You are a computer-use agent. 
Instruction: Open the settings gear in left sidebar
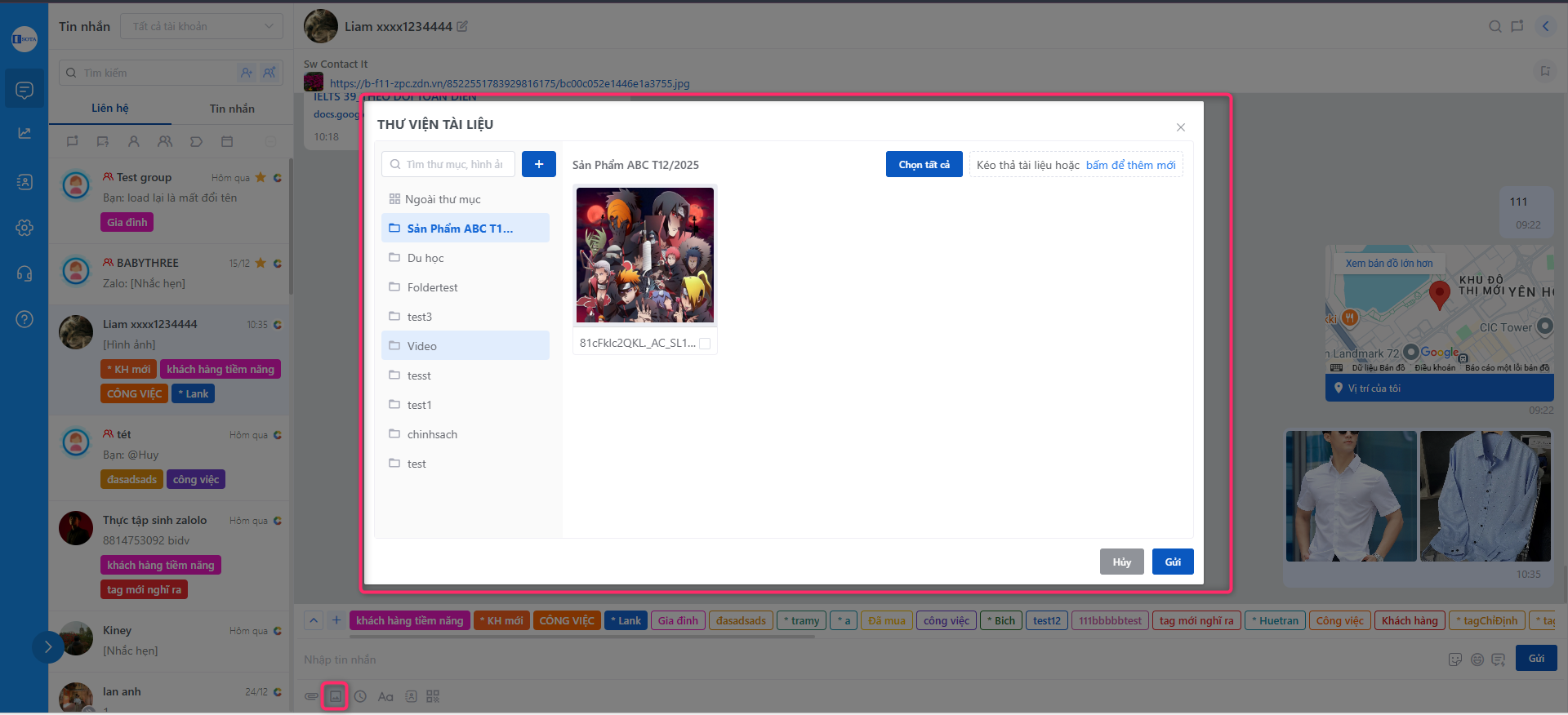coord(24,228)
